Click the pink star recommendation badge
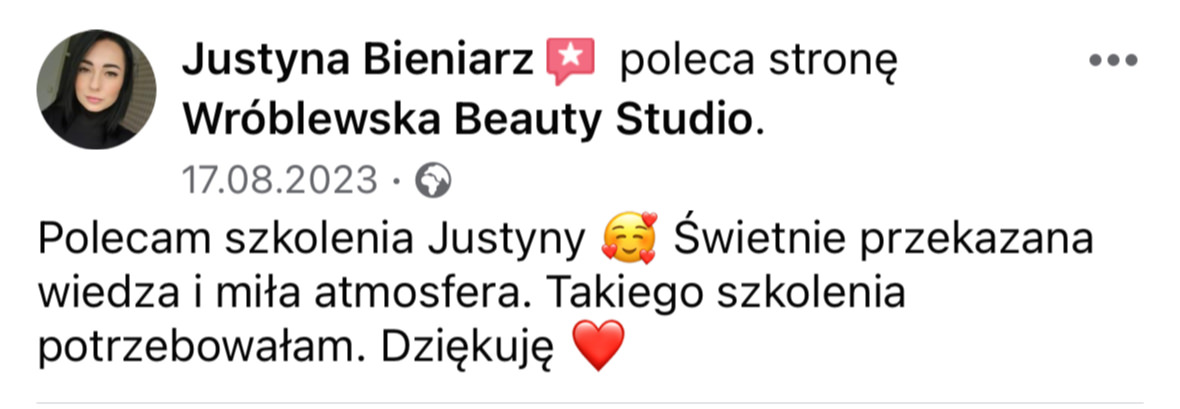The width and height of the screenshot is (1180, 409). coord(570,62)
